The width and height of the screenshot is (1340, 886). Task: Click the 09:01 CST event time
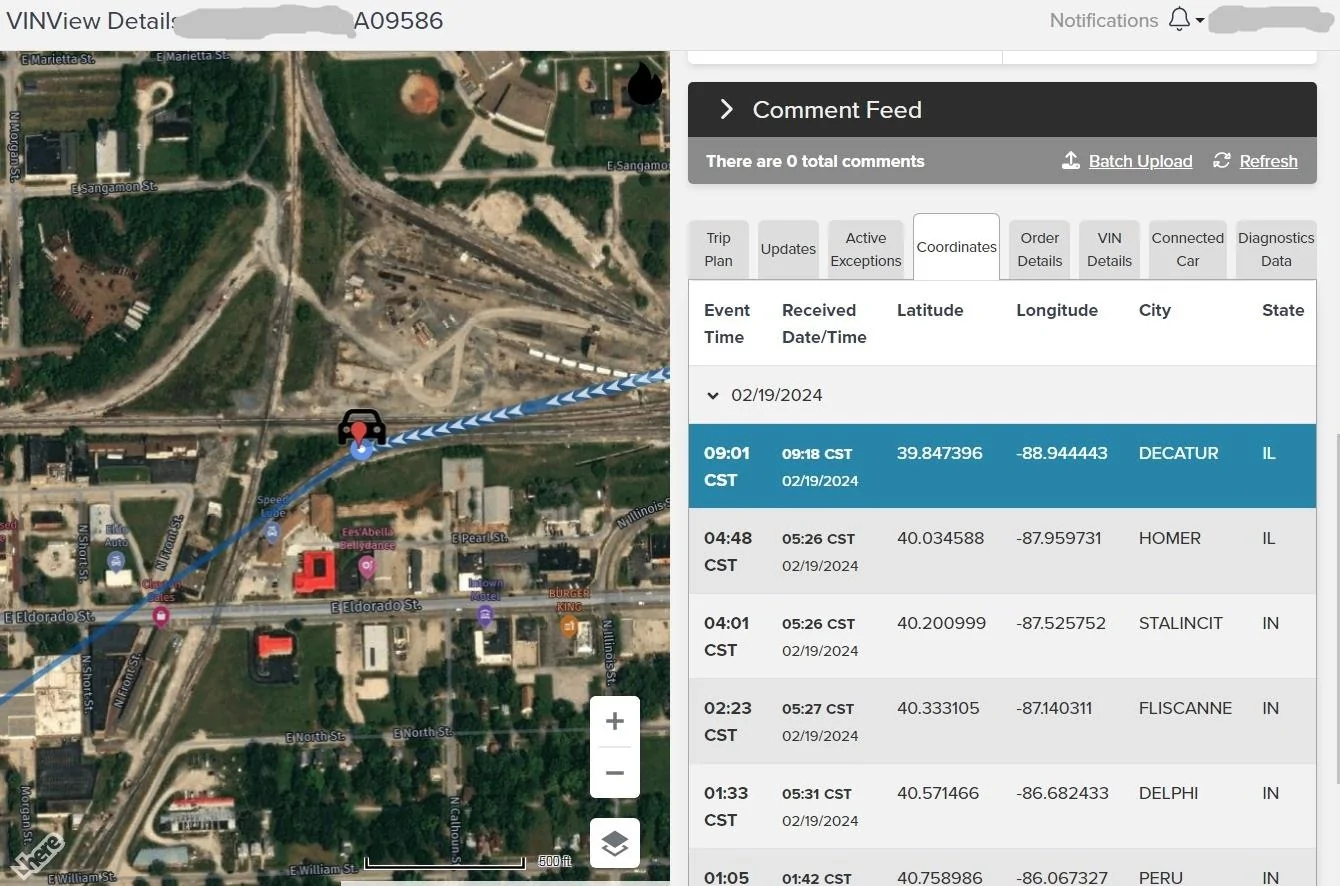click(727, 466)
